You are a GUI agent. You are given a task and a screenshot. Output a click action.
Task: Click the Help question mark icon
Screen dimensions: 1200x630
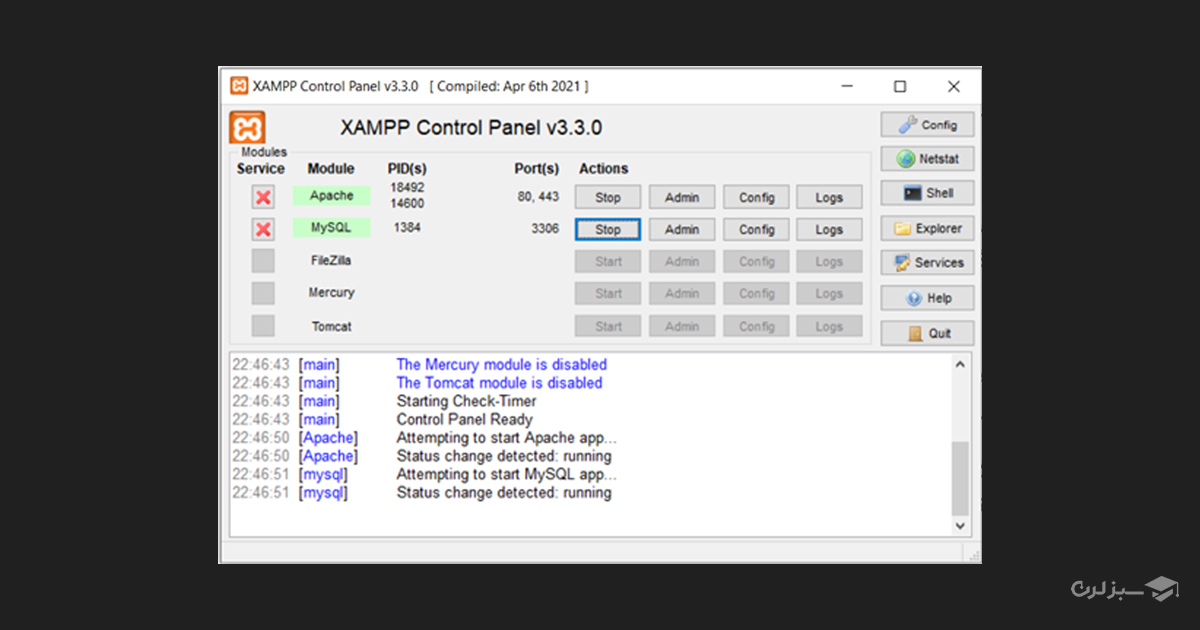(927, 297)
